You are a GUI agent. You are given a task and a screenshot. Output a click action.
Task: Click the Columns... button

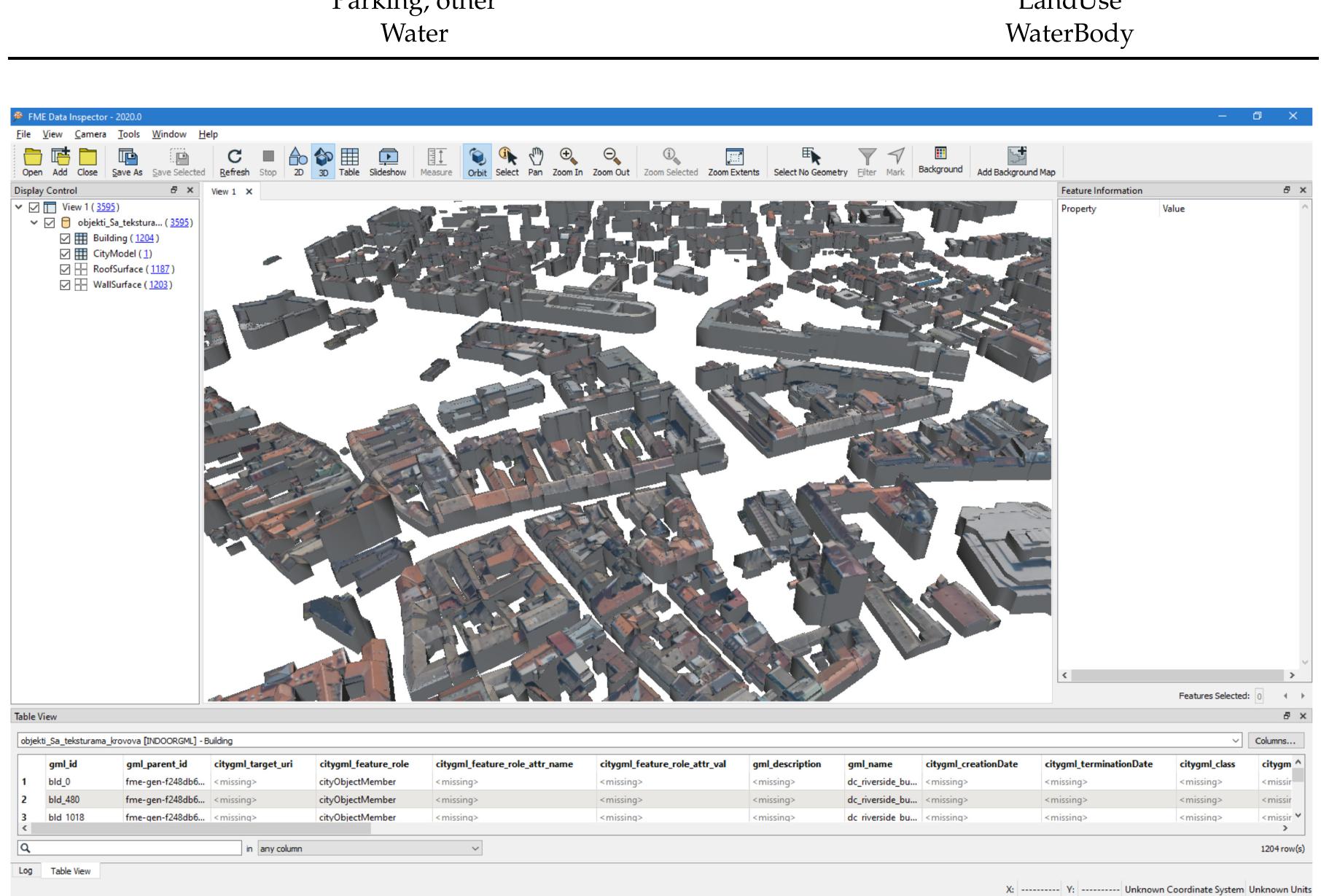pyautogui.click(x=1275, y=741)
